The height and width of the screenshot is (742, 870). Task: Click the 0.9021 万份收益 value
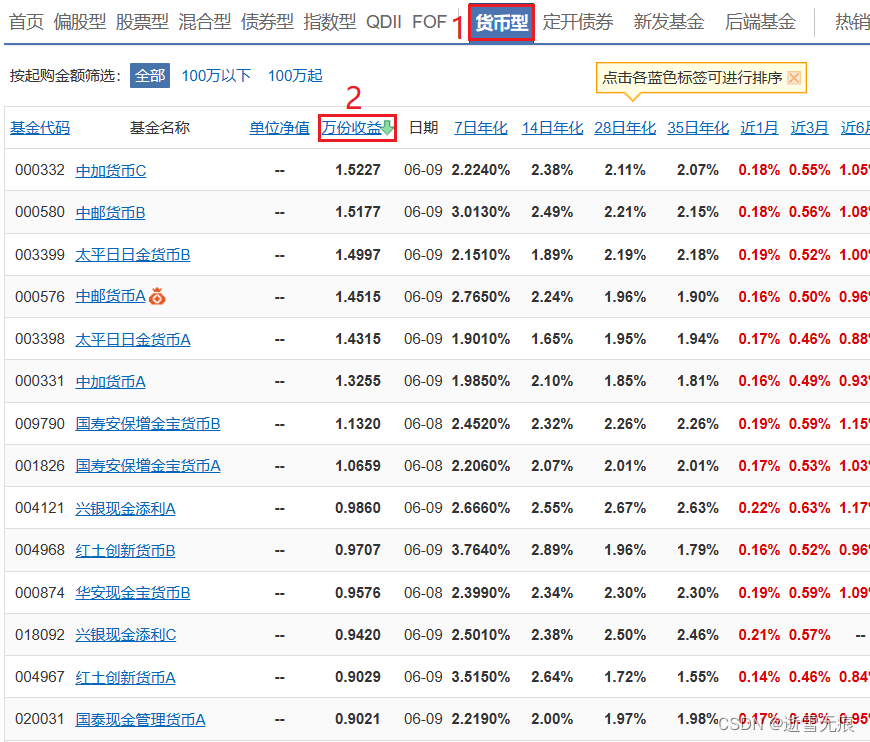pos(358,719)
